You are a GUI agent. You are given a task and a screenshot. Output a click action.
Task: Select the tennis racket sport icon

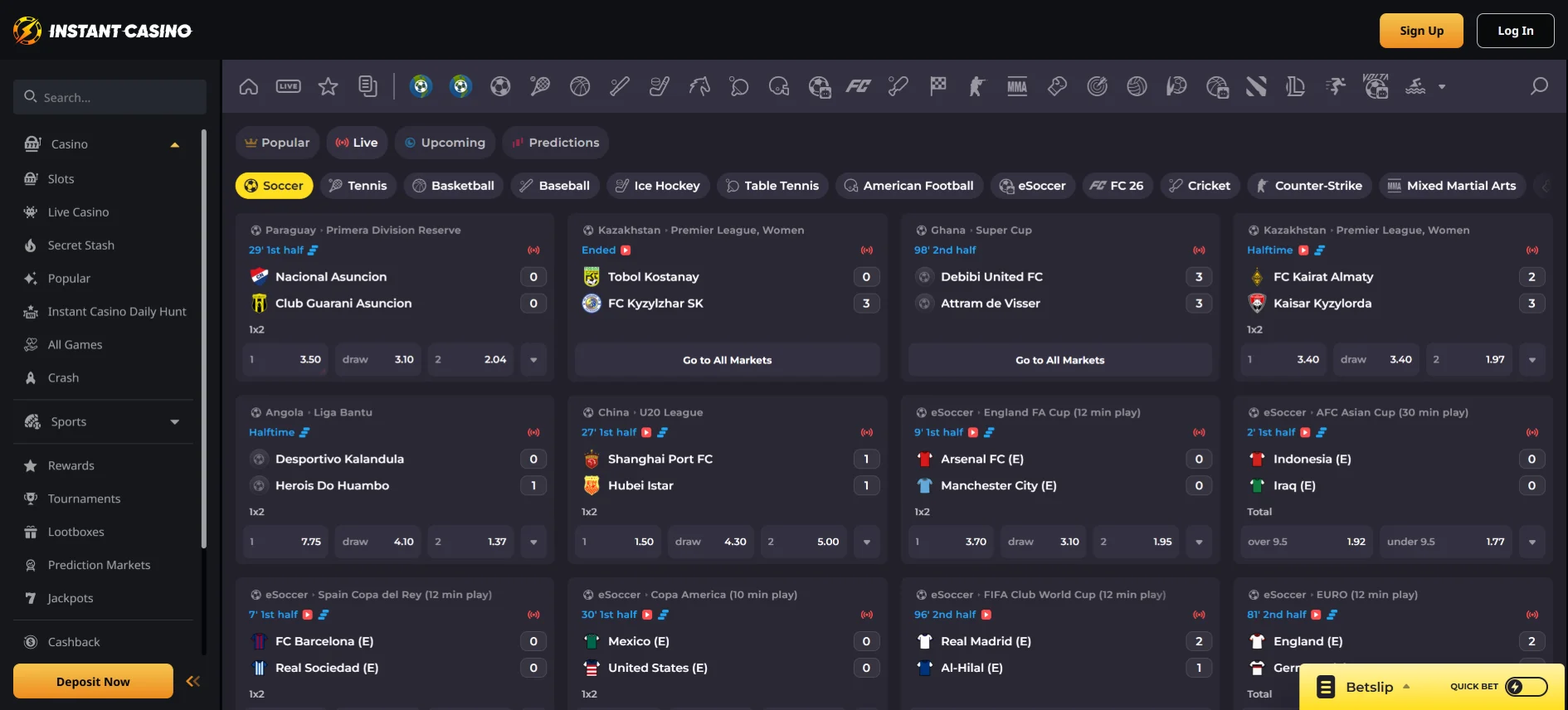540,86
